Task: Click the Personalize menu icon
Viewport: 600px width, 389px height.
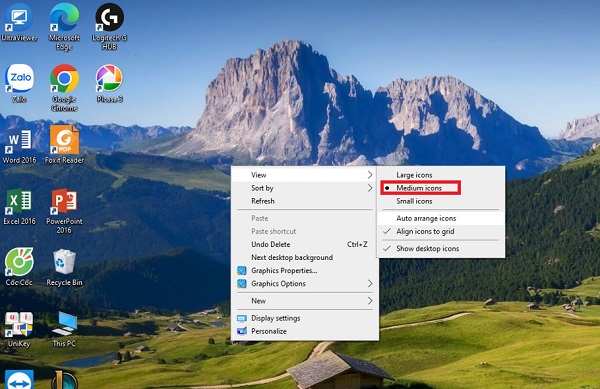Action: 242,331
